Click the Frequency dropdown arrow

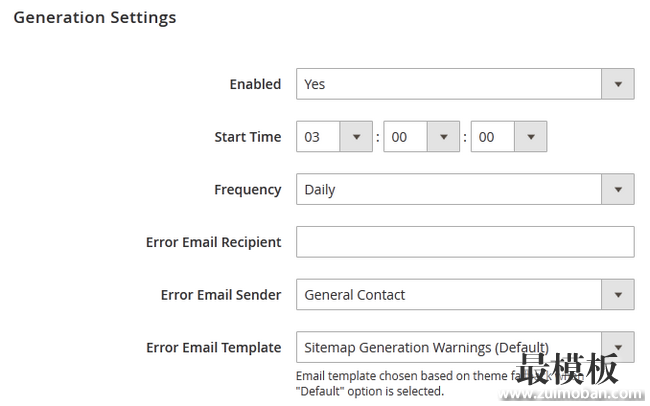(x=618, y=190)
